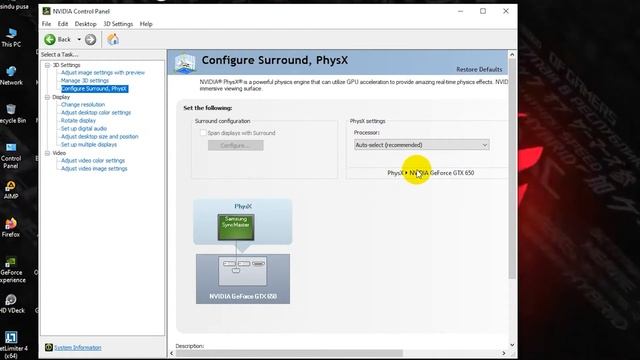Click the System Information icon

(x=49, y=347)
